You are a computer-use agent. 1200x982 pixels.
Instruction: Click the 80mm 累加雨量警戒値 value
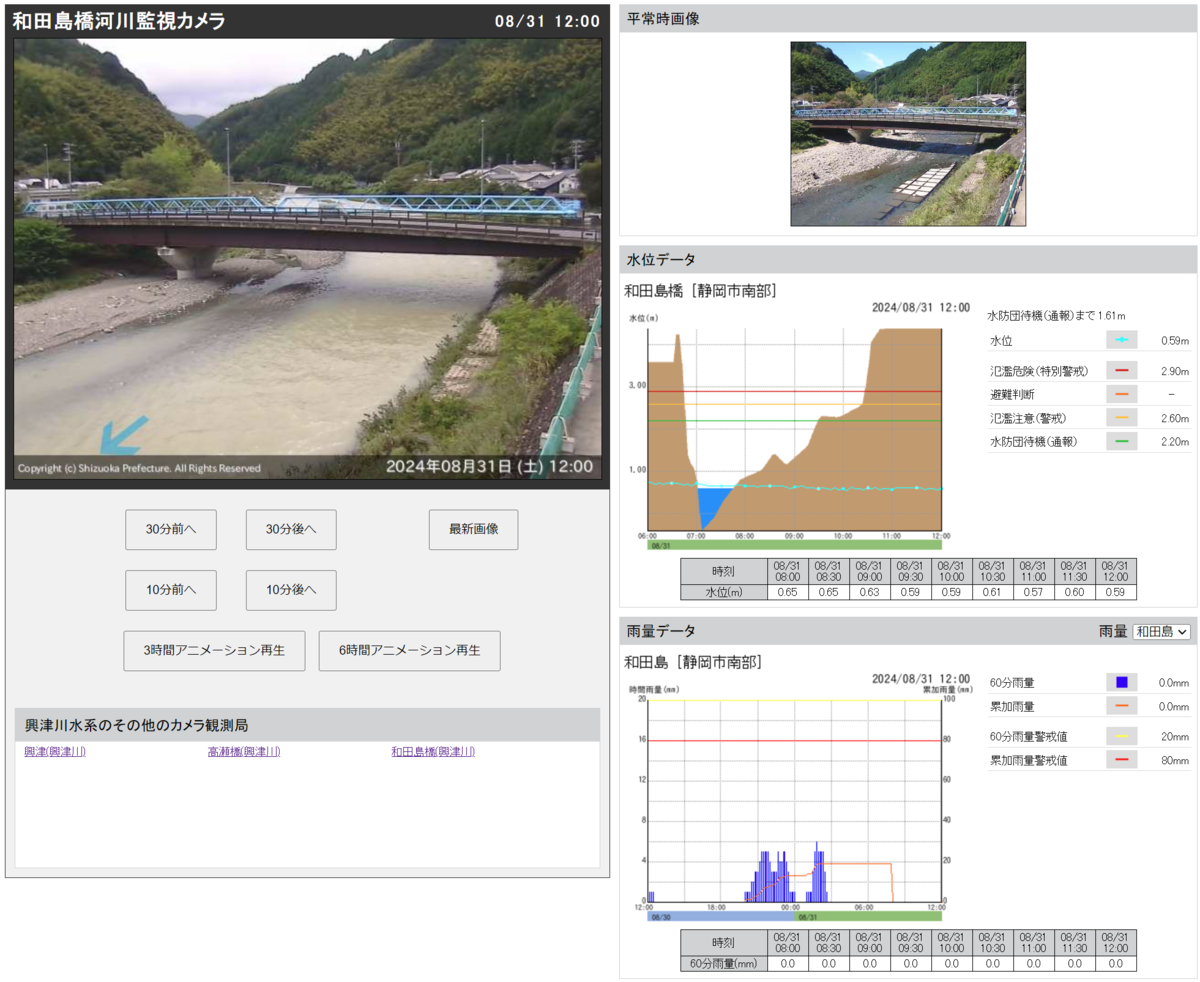1176,760
